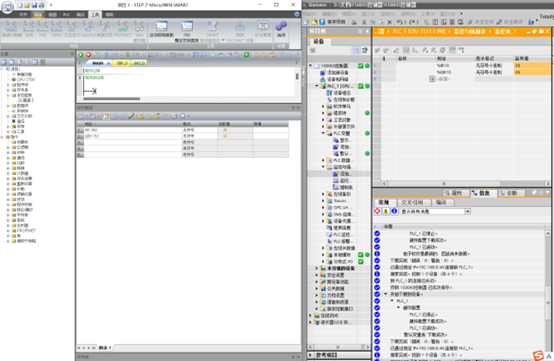The height and width of the screenshot is (361, 554).
Task: Open the Web server wizard icon
Action: tap(139, 30)
